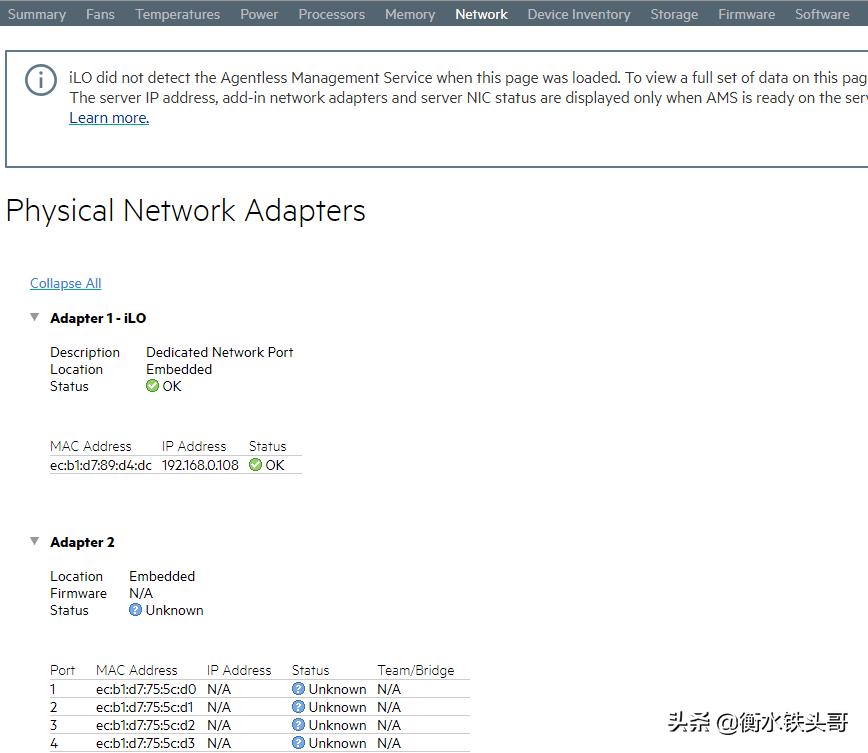Collapse the Adapter 2 section
This screenshot has height=753, width=868.
point(34,541)
